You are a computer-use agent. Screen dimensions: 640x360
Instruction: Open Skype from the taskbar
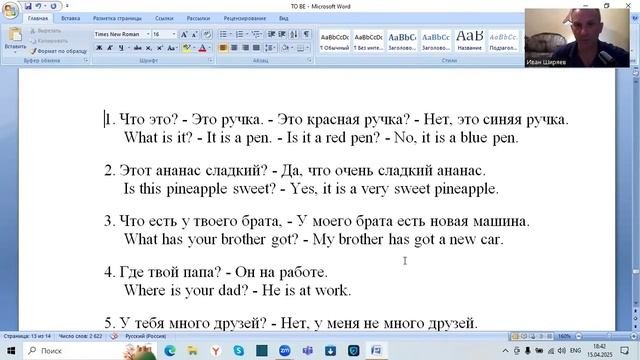[239, 351]
